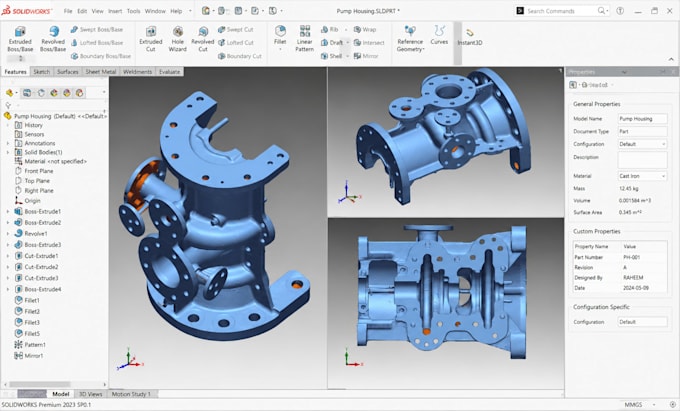The width and height of the screenshot is (680, 411).
Task: Open the Linear Pattern tool
Action: [304, 39]
